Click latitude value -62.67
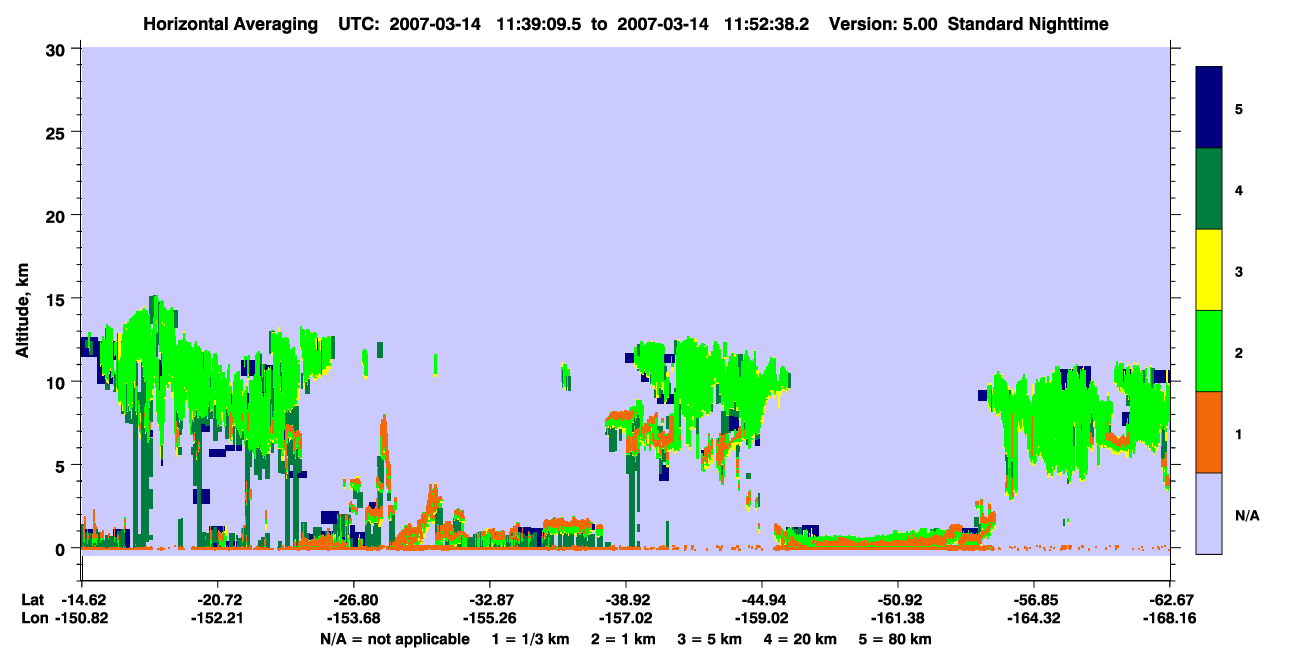The width and height of the screenshot is (1300, 667). [x=1170, y=600]
